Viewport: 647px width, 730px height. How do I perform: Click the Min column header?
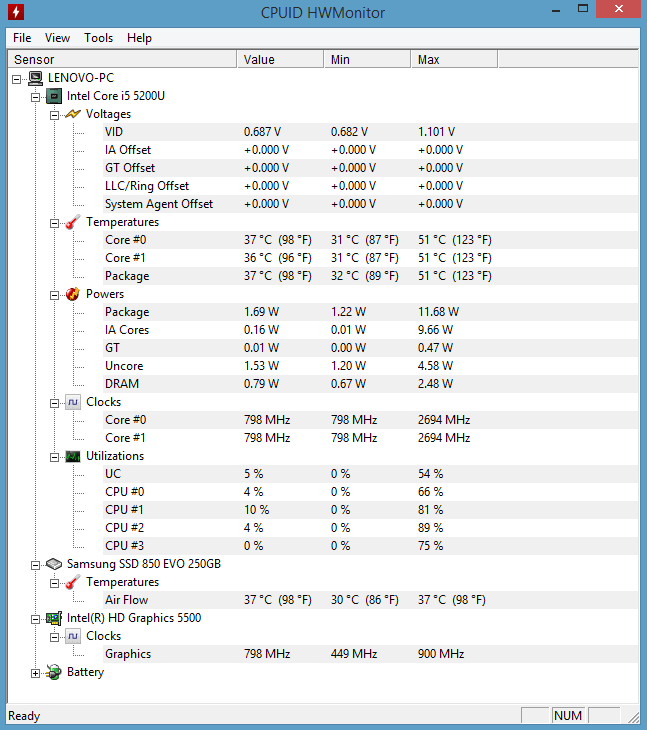tap(367, 60)
